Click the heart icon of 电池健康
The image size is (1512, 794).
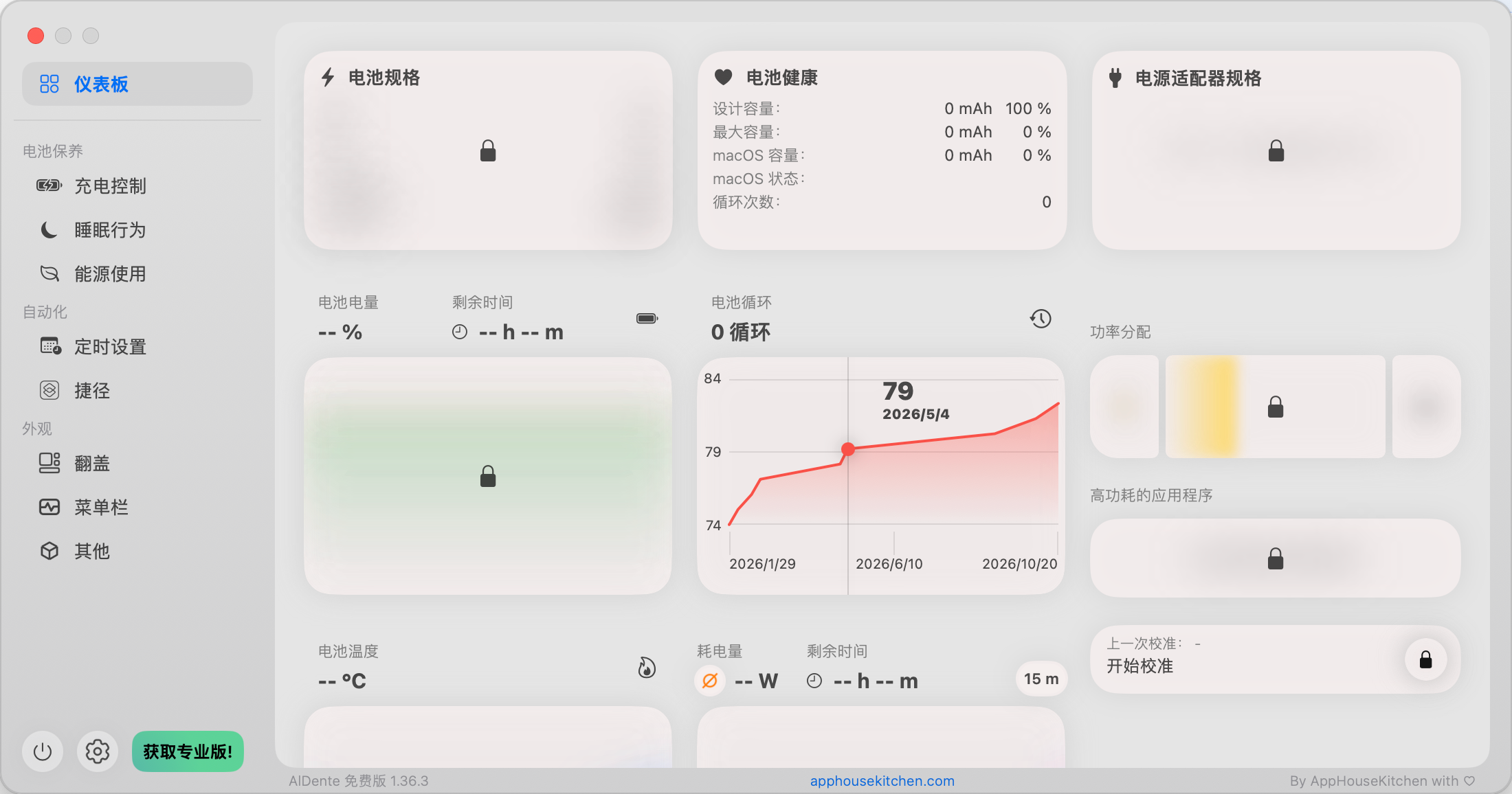tap(723, 77)
